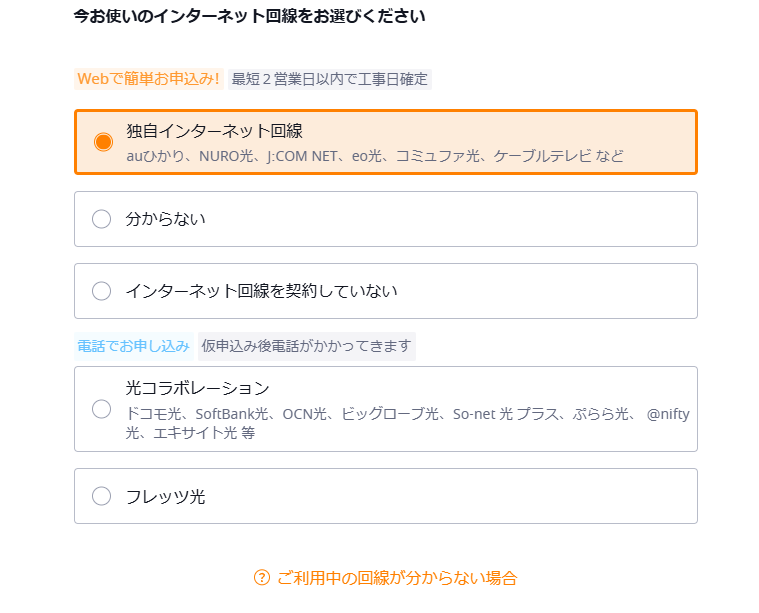Click the 独自インターネット回線 option title text

point(214,131)
